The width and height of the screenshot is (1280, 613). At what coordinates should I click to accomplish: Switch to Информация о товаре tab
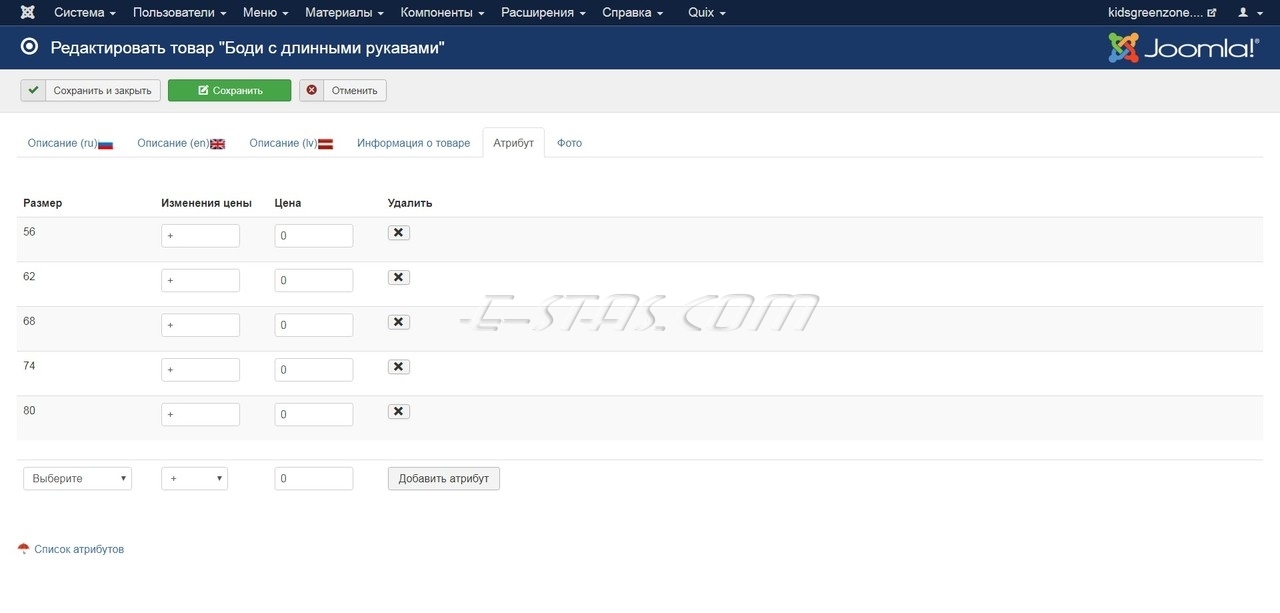[x=413, y=143]
